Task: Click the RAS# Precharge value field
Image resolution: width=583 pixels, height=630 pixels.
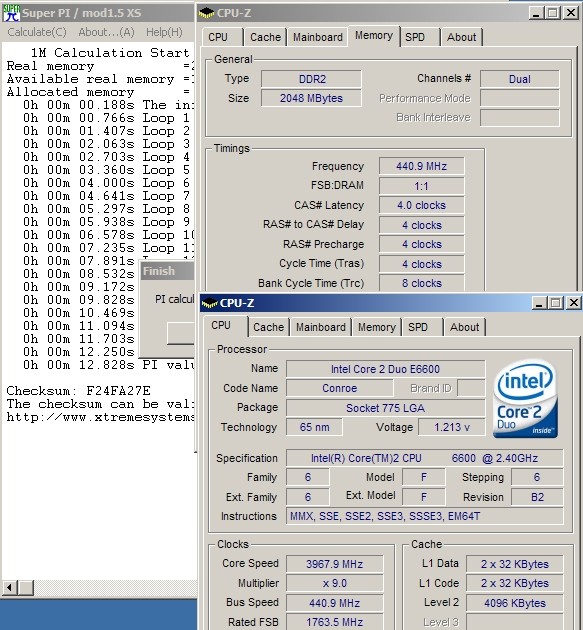Action: 421,244
